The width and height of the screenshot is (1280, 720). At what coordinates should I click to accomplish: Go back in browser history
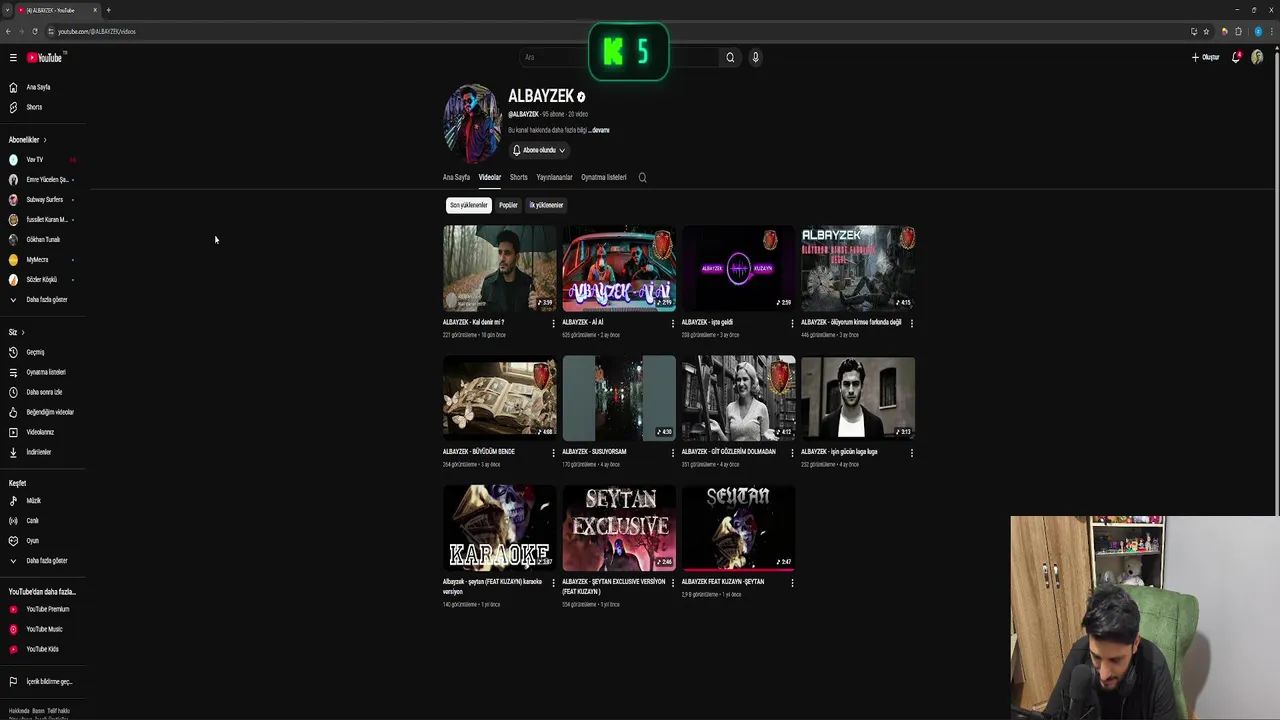tap(8, 31)
